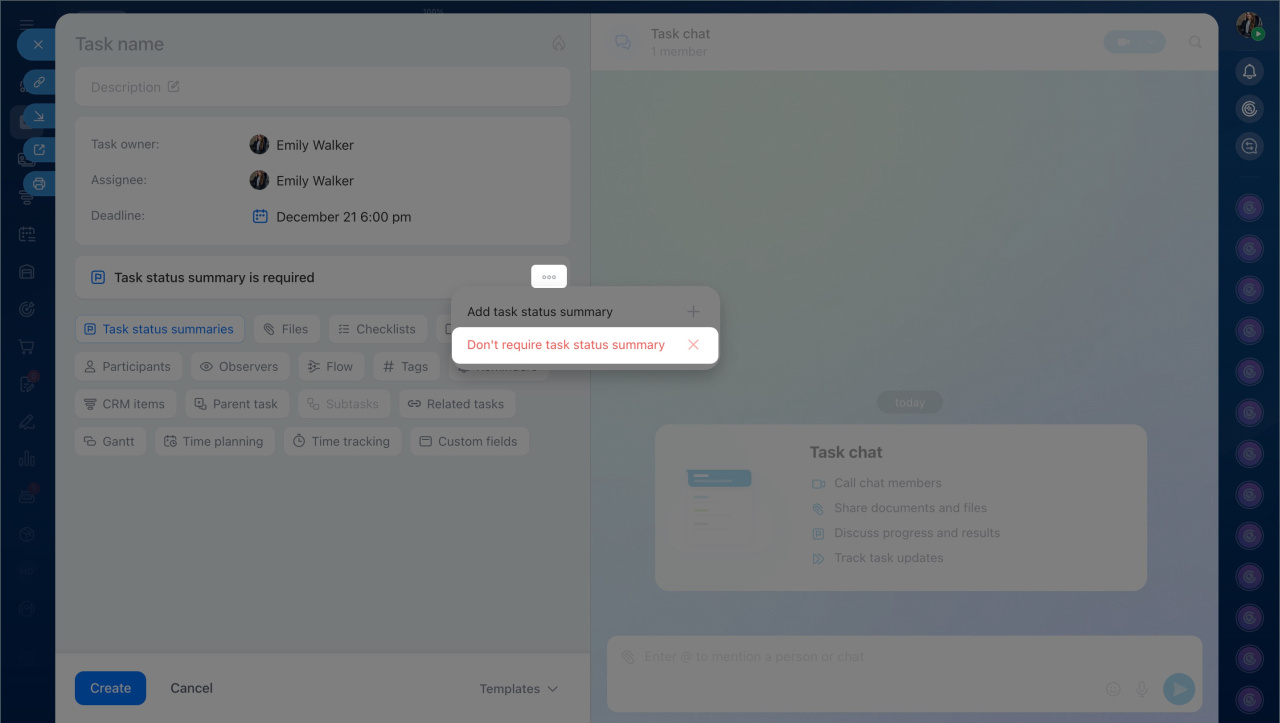Click the Cancel button
Viewport: 1280px width, 723px height.
coord(191,688)
